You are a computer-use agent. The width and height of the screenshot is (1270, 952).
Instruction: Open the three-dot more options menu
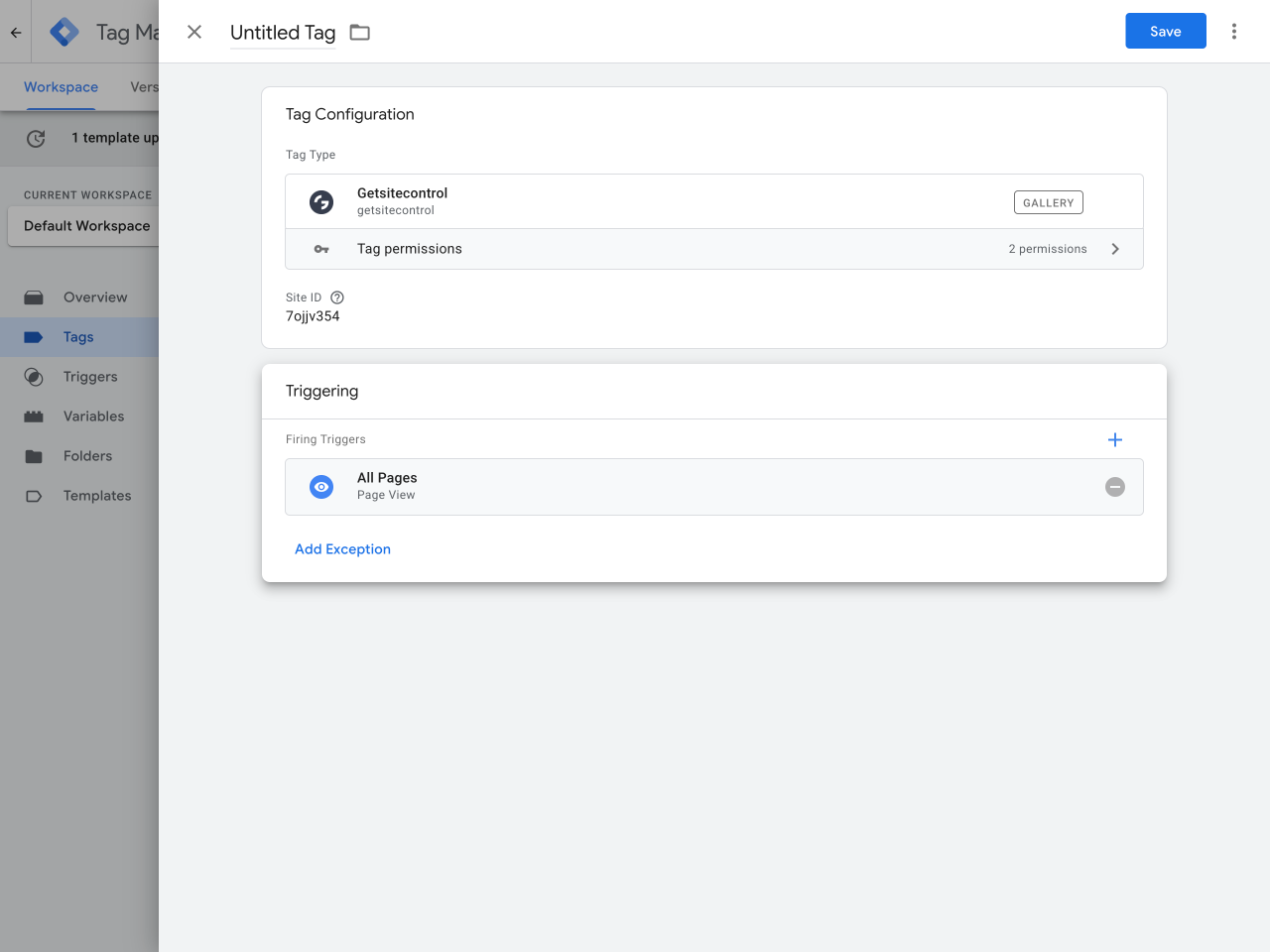pyautogui.click(x=1233, y=32)
